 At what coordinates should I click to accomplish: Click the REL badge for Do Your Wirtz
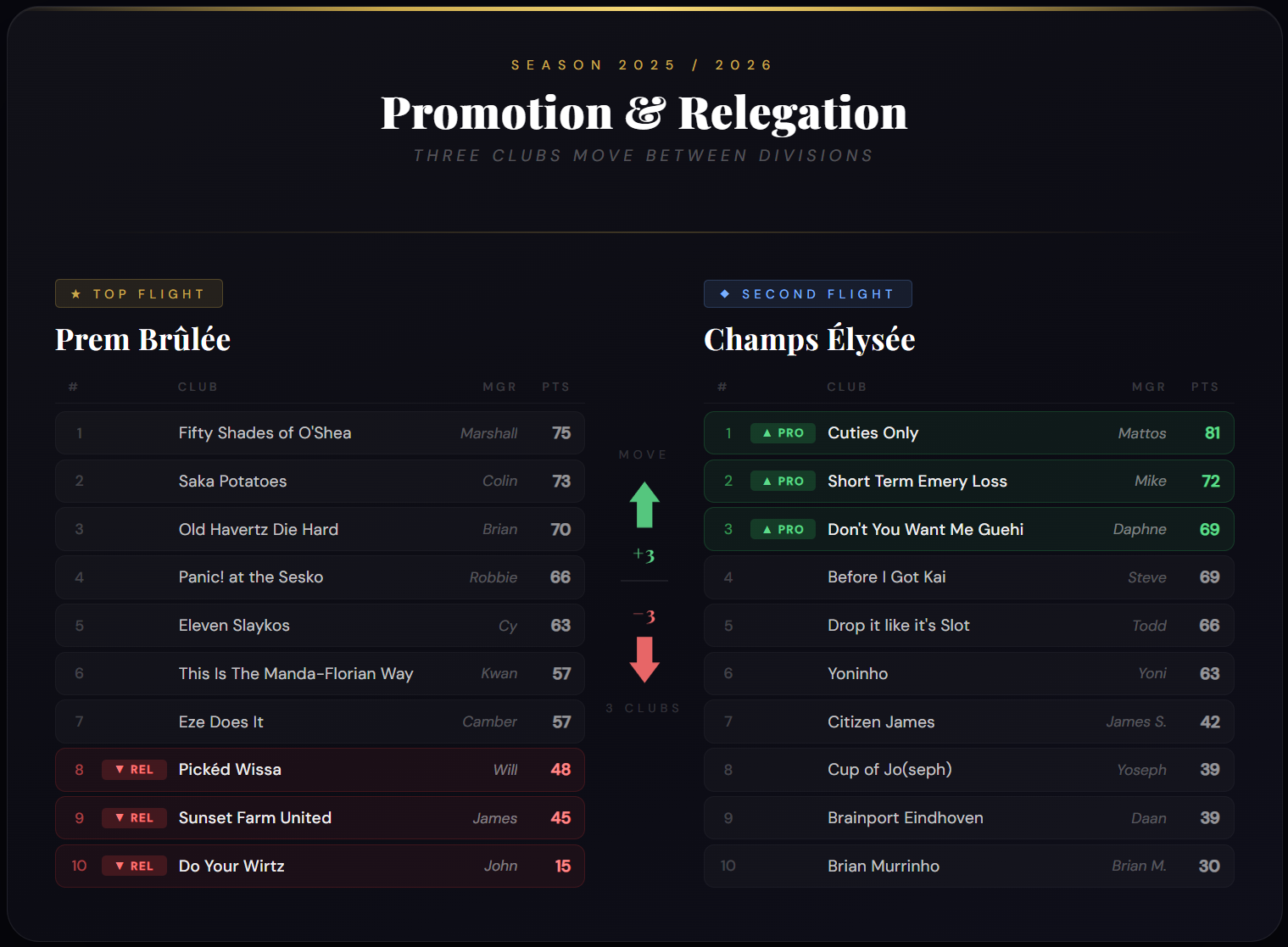pyautogui.click(x=134, y=866)
